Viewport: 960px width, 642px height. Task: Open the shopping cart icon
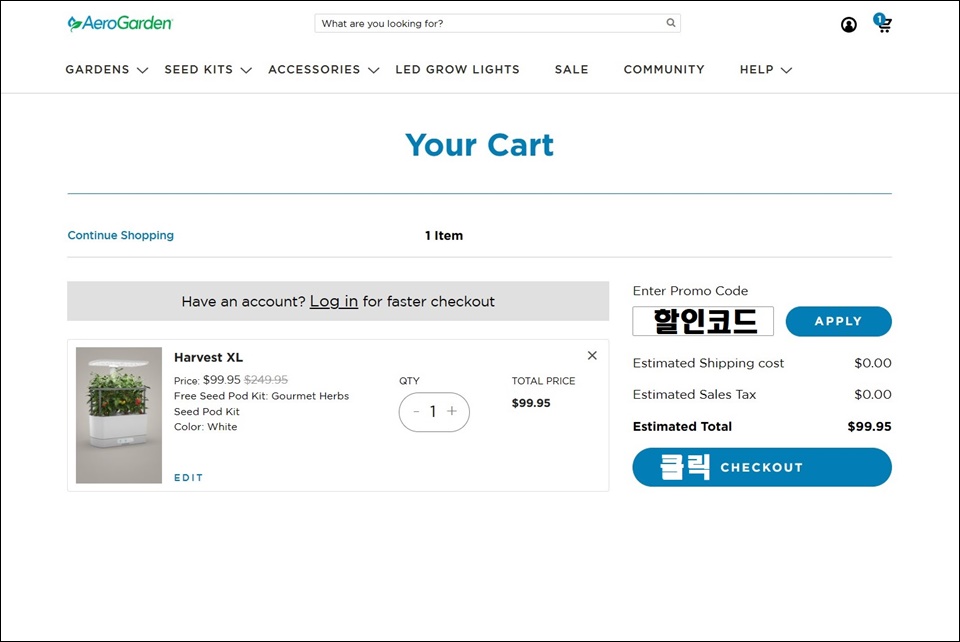point(883,23)
